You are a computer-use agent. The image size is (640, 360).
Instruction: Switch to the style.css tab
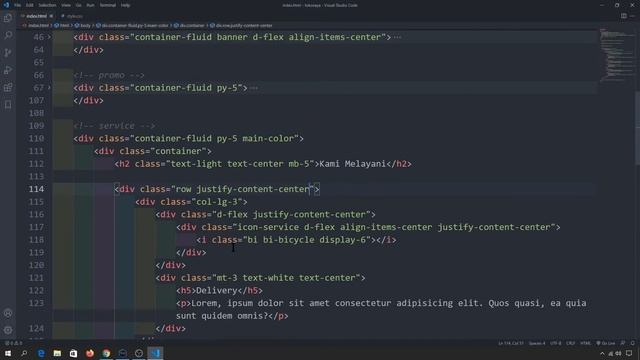(x=74, y=16)
